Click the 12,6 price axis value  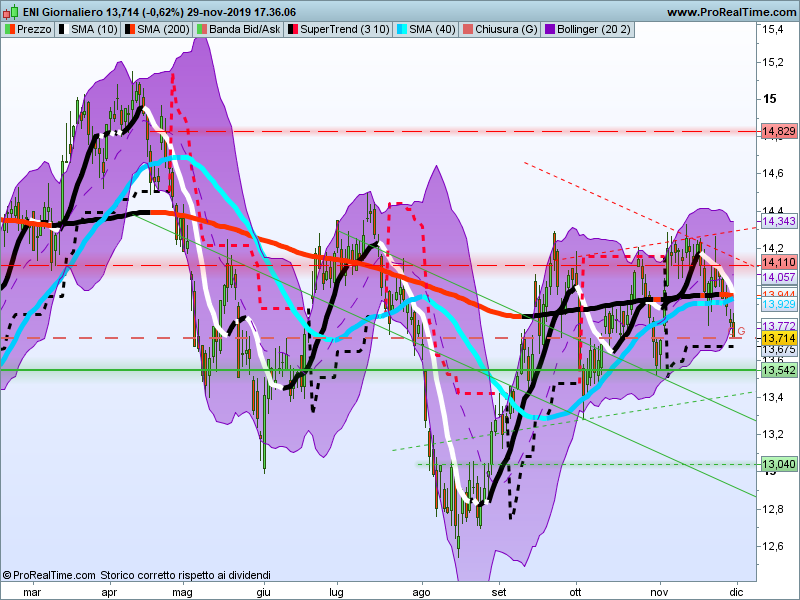tap(772, 546)
